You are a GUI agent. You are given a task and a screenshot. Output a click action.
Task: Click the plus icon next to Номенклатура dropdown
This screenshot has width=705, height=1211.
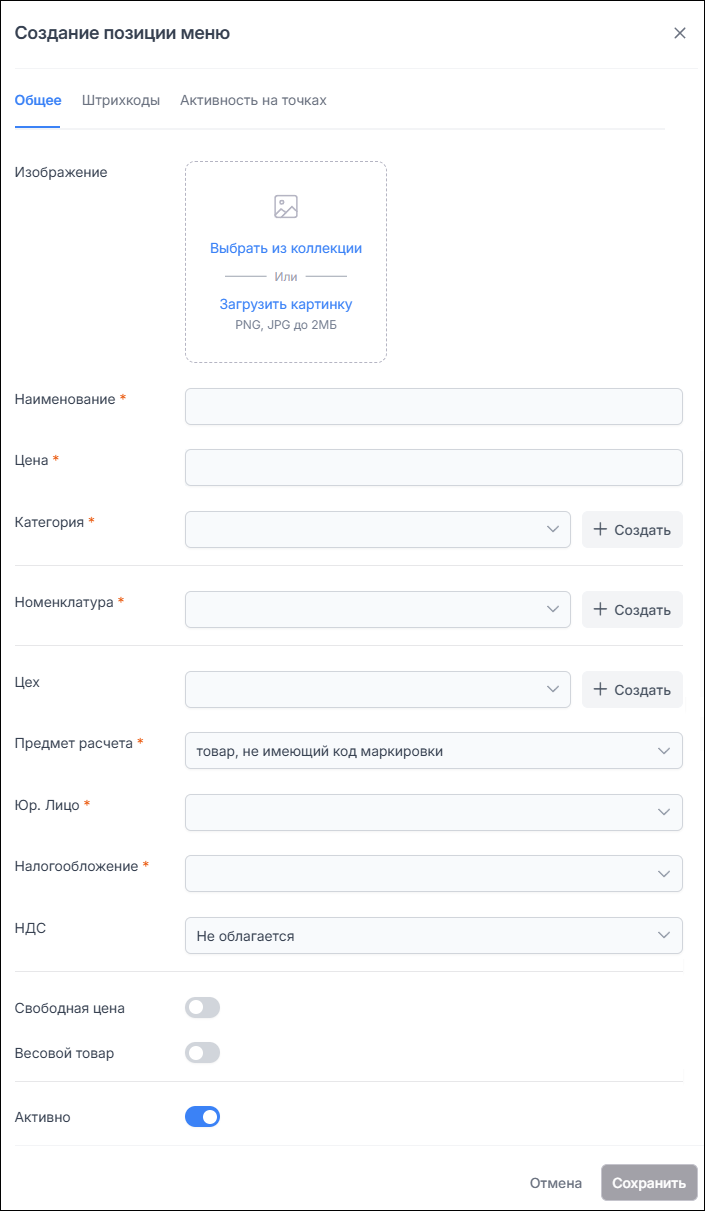600,609
